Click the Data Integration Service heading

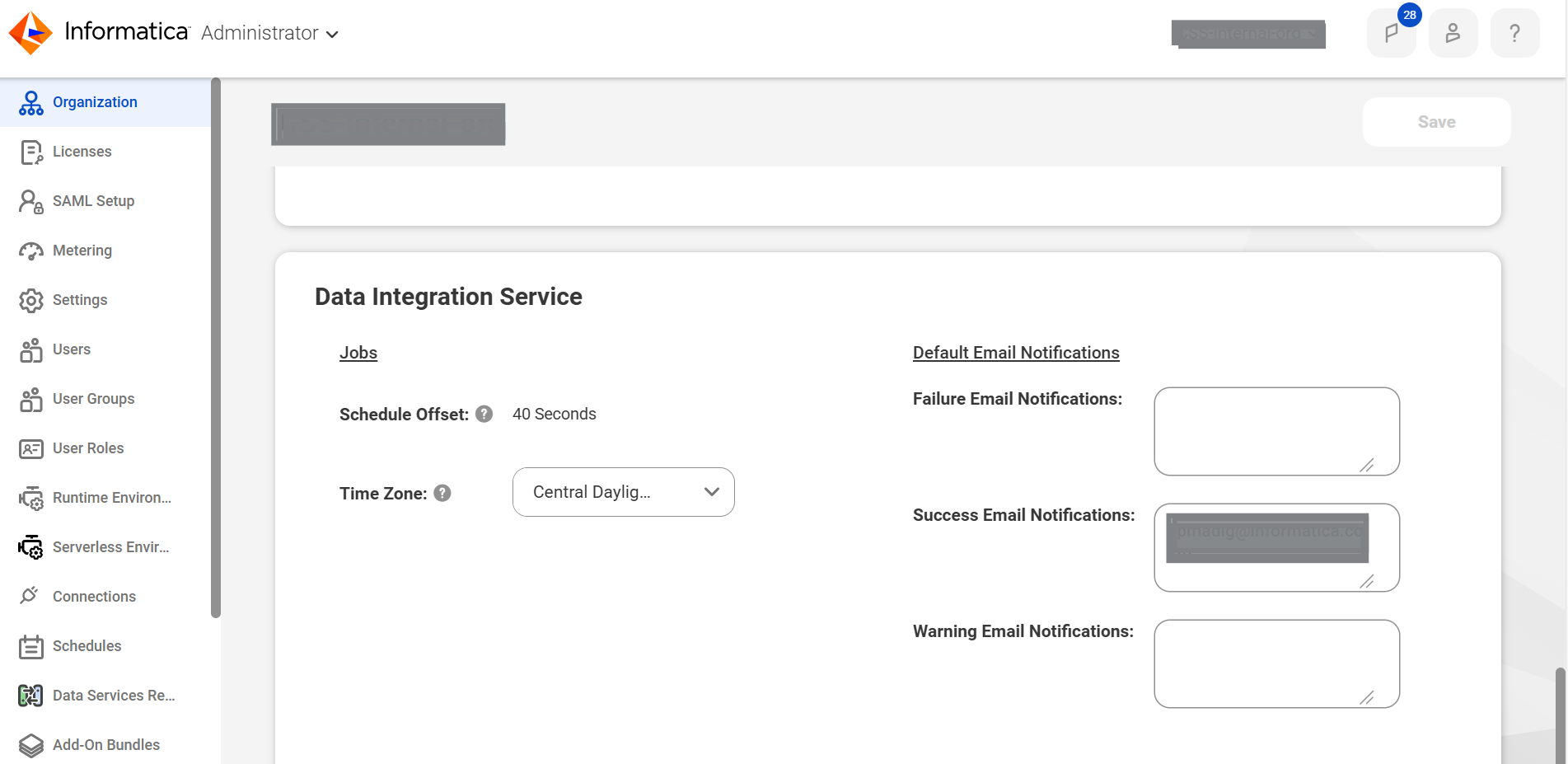coord(448,297)
